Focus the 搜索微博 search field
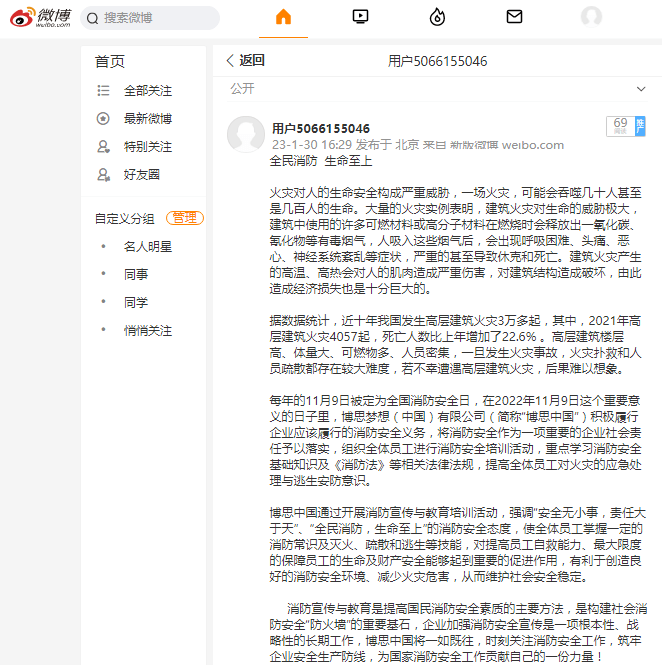 coord(150,18)
